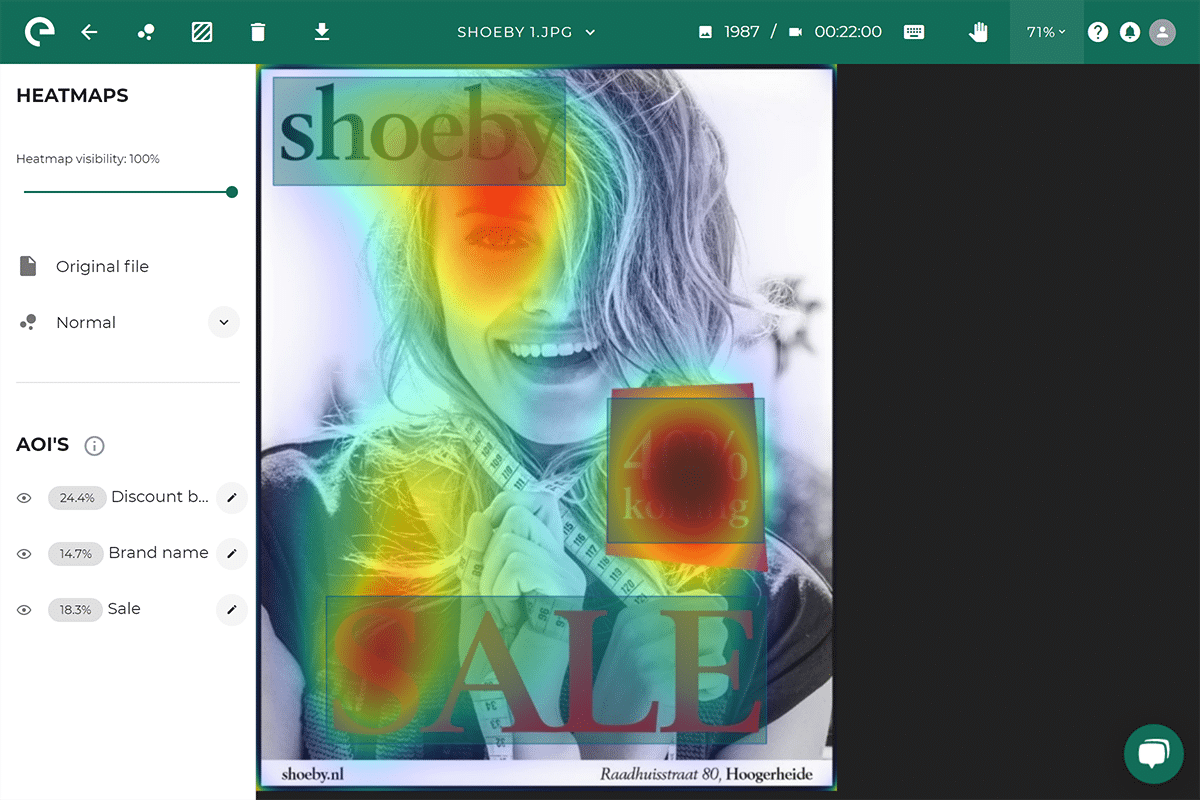Expand the Normal heatmap type chevron
This screenshot has height=800, width=1200.
pyautogui.click(x=224, y=322)
